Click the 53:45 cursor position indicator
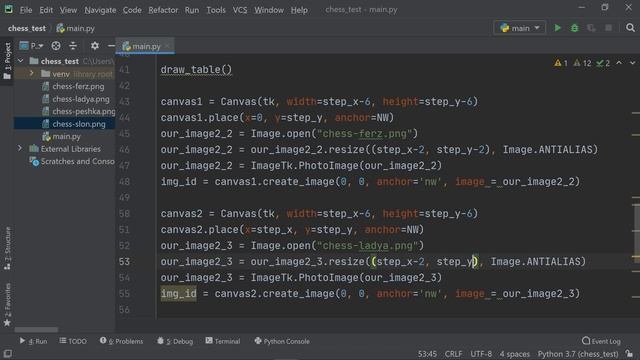Image resolution: width=640 pixels, height=360 pixels. [x=427, y=354]
